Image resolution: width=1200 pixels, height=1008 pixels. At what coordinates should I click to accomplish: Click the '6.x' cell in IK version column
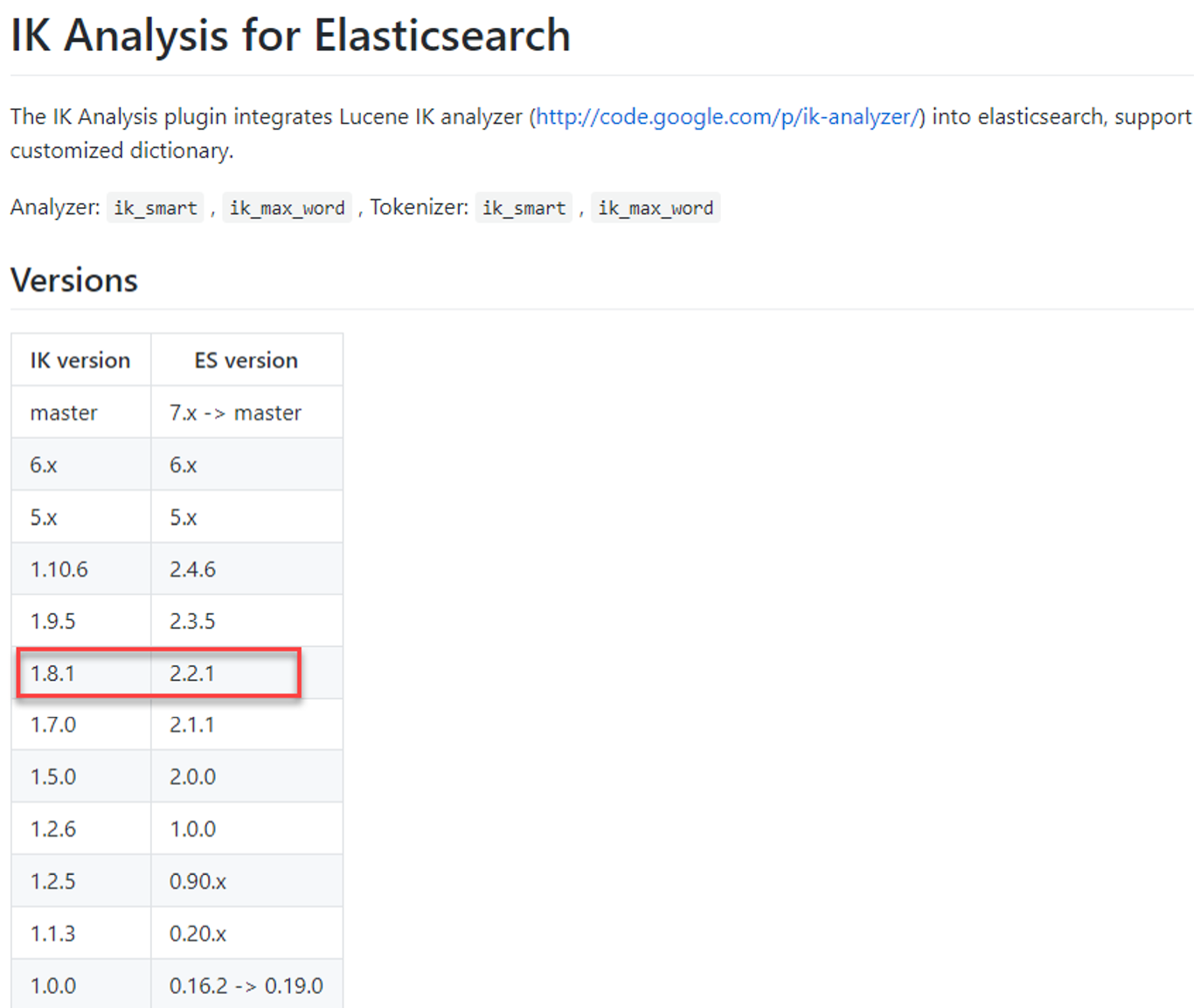coord(80,465)
